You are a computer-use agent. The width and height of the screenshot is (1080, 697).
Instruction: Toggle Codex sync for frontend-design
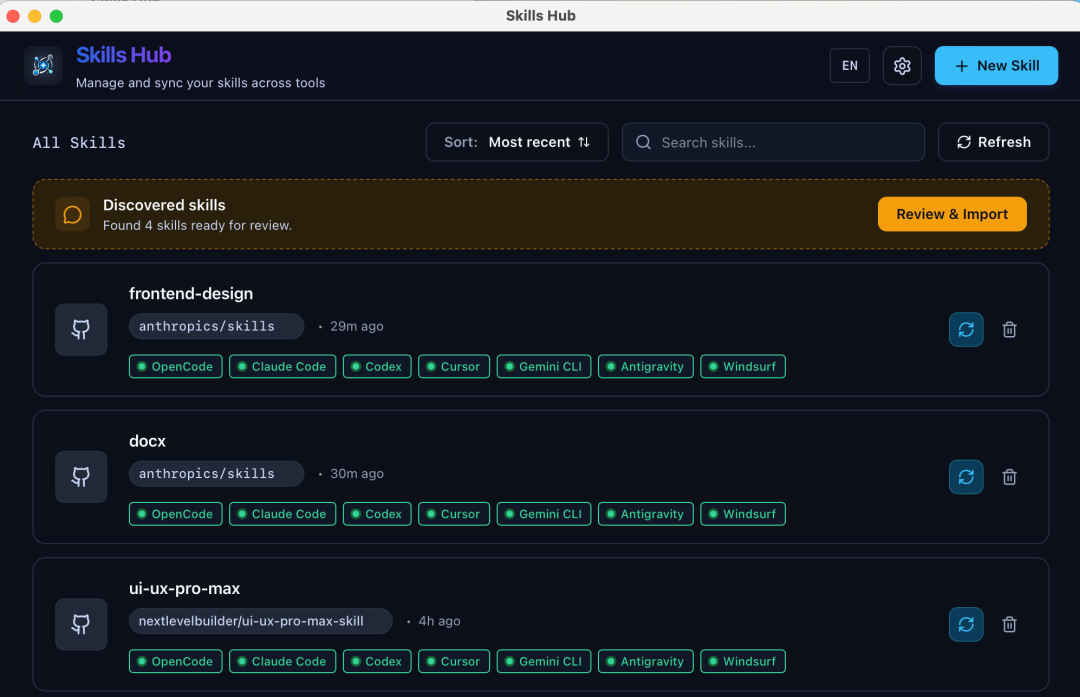[377, 366]
